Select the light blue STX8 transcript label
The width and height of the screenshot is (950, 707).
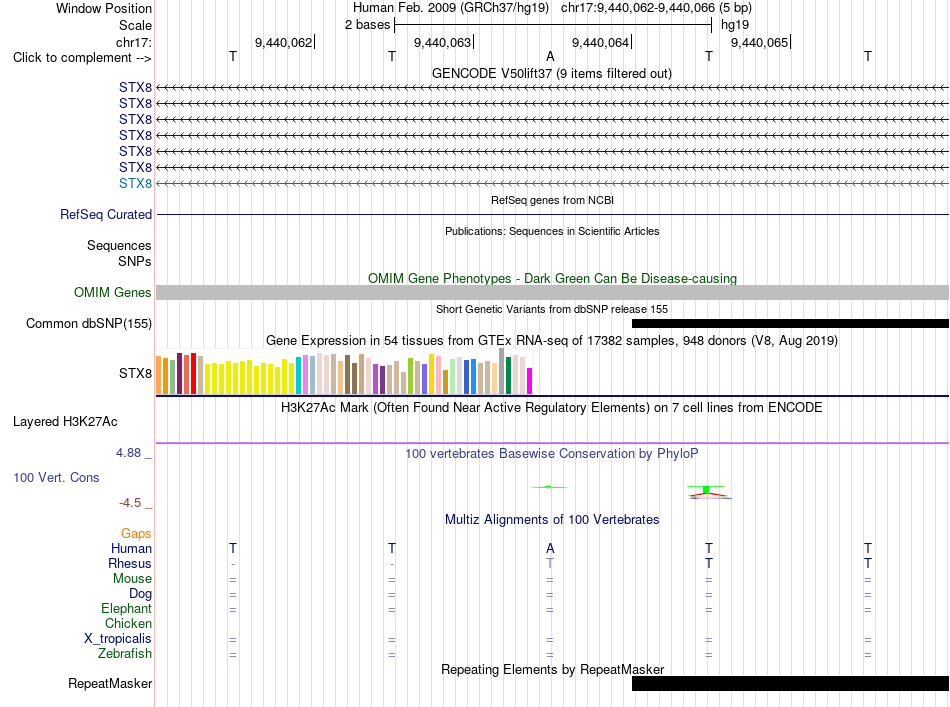pos(135,183)
